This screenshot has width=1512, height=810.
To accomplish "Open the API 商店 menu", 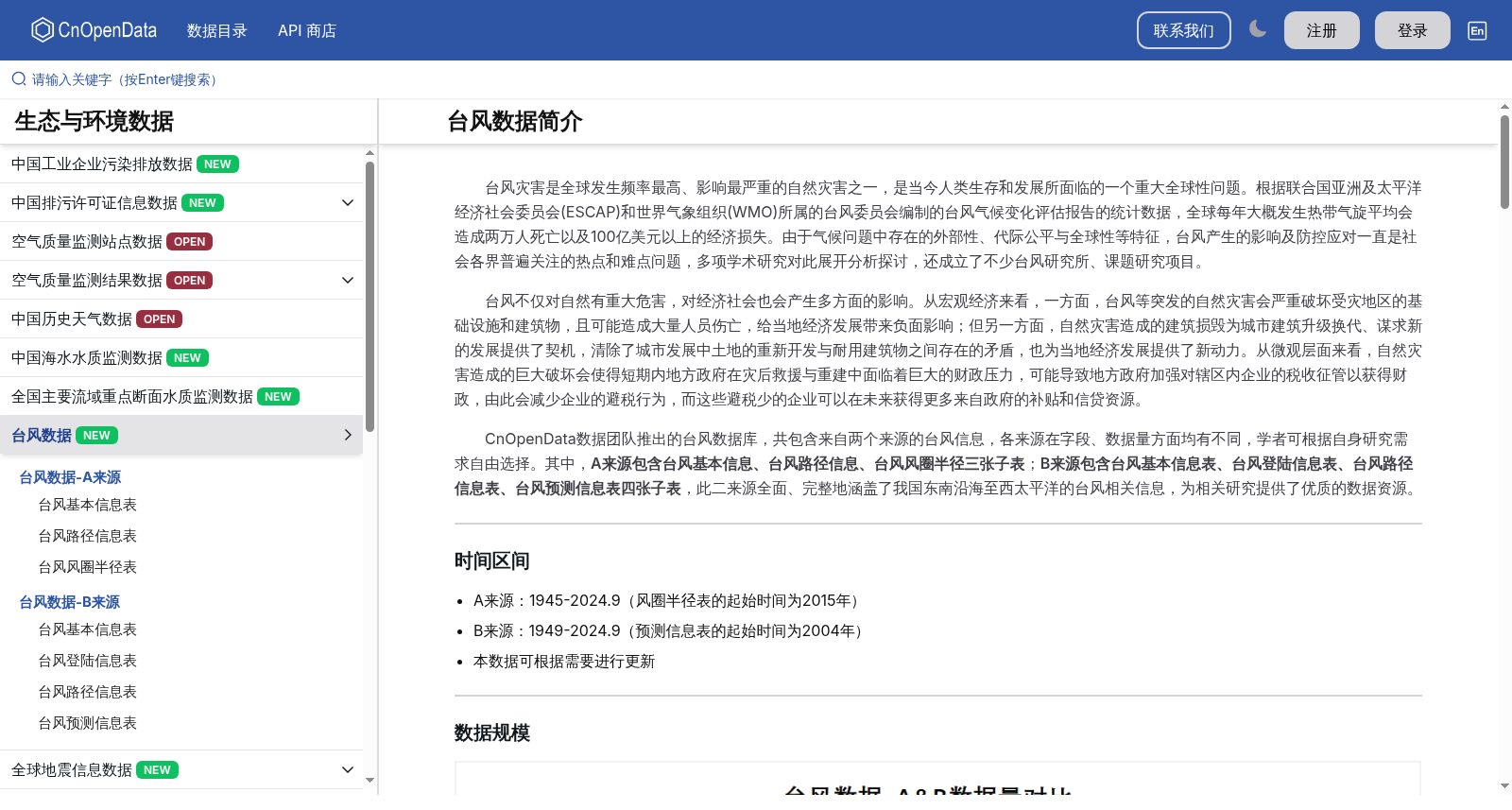I will [x=307, y=30].
